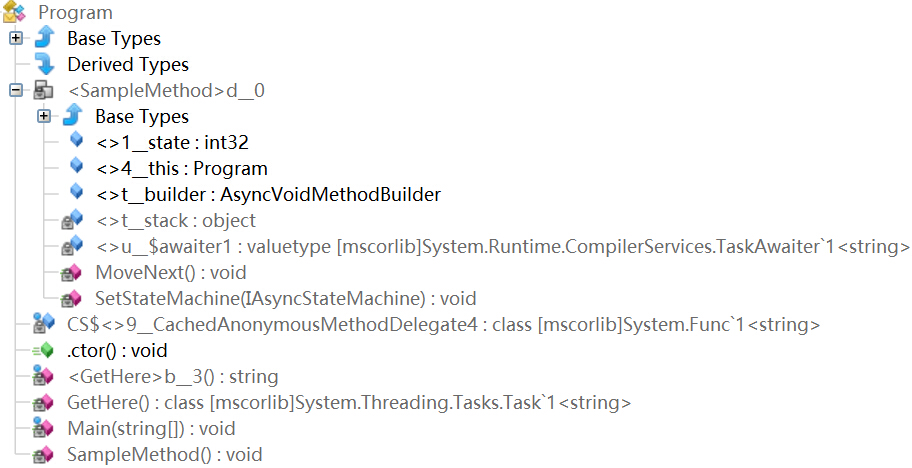
Task: Click the private field icon for <>t__stack
Action: (72, 220)
